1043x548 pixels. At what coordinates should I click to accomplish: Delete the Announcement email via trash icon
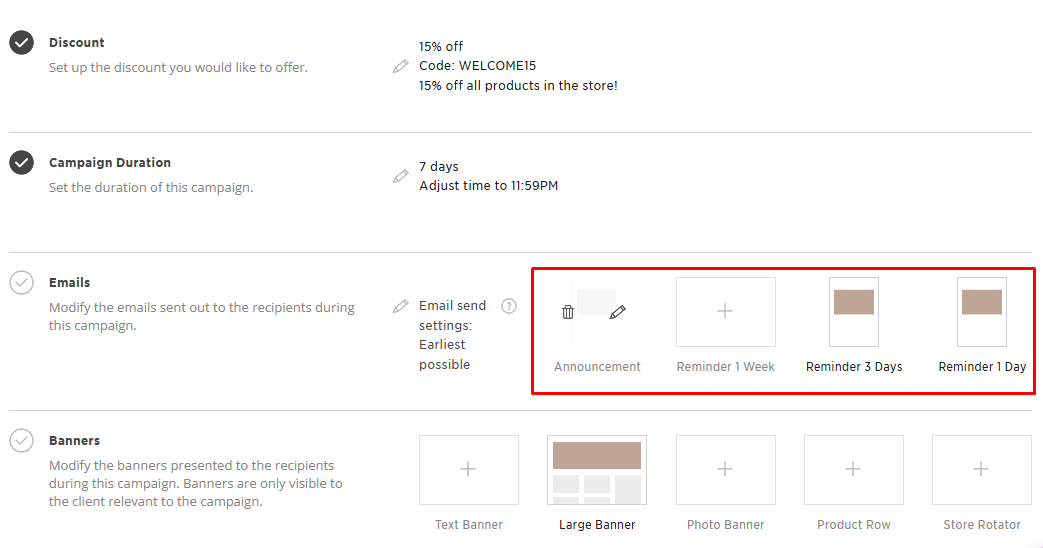click(568, 312)
